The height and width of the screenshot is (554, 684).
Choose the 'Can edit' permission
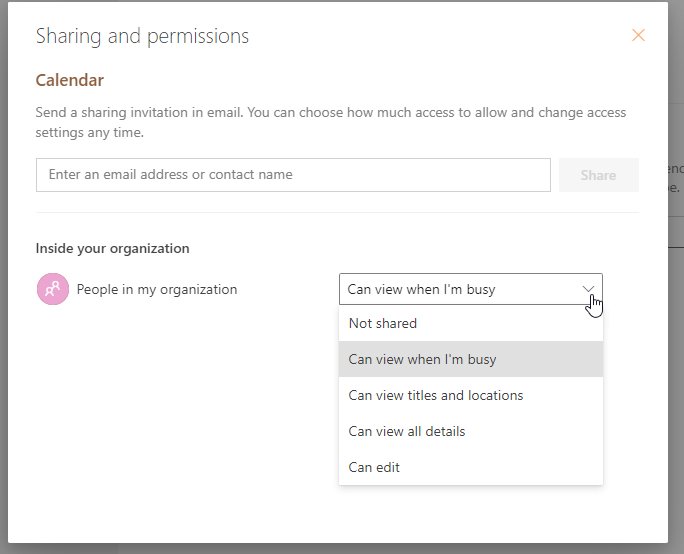pyautogui.click(x=471, y=467)
